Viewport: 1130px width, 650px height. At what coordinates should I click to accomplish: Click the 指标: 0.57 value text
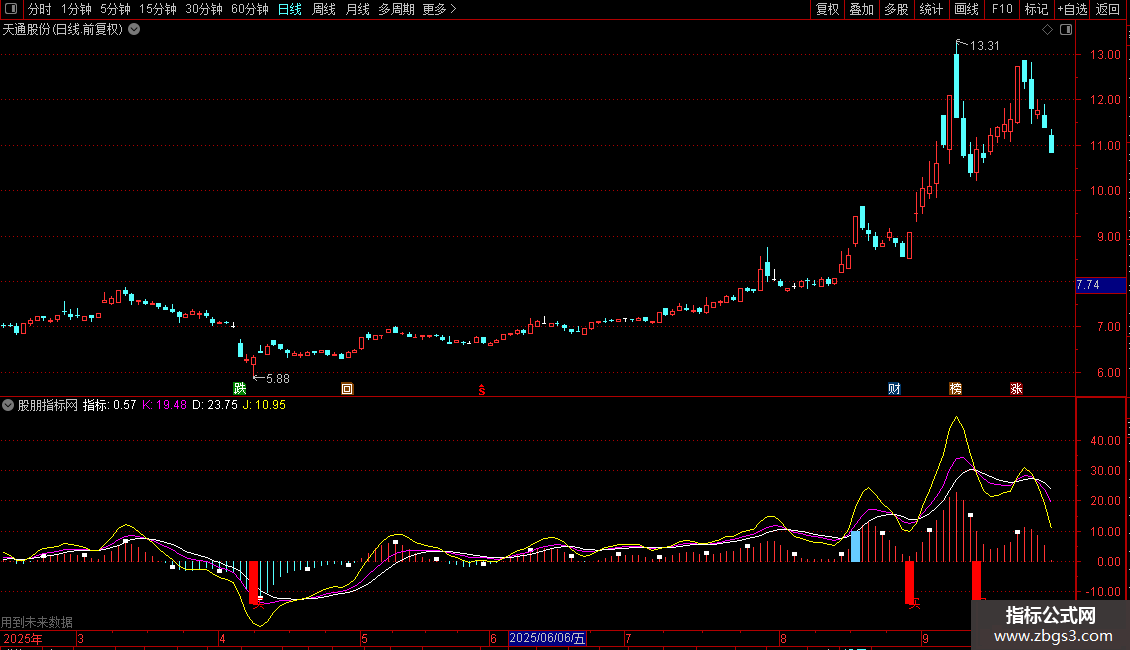110,405
